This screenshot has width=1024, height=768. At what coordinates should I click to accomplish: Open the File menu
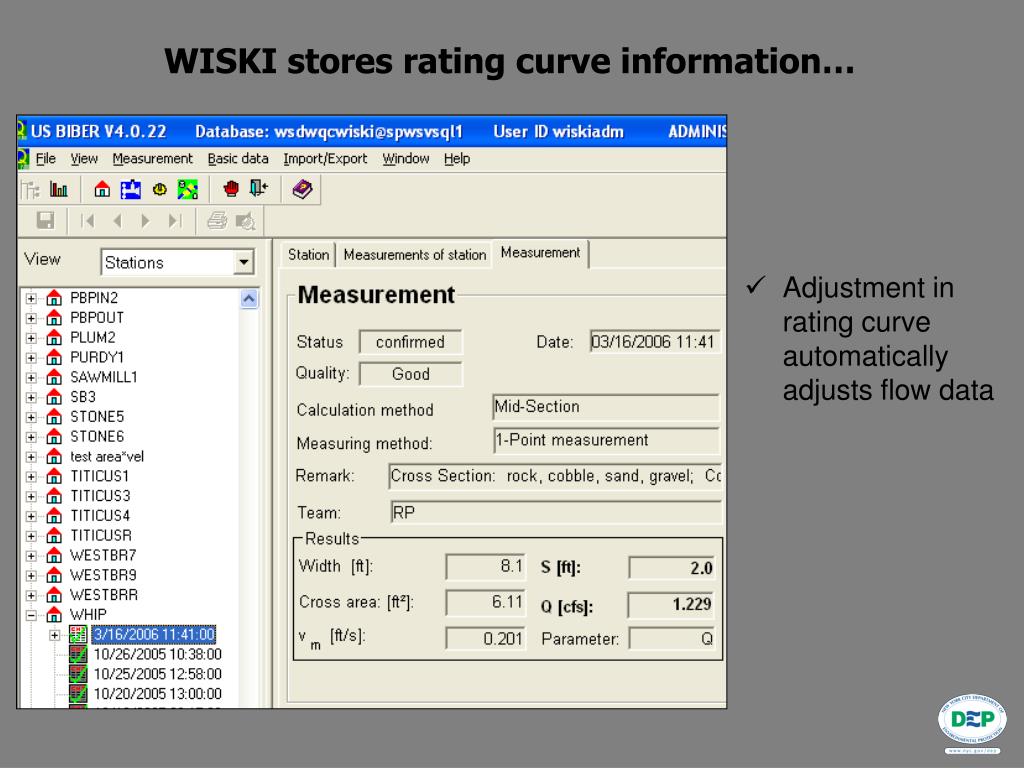click(46, 159)
